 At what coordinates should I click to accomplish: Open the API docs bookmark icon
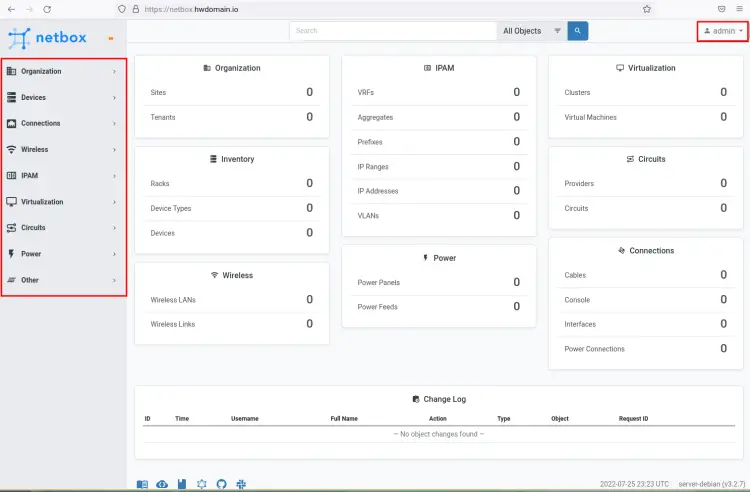(181, 484)
